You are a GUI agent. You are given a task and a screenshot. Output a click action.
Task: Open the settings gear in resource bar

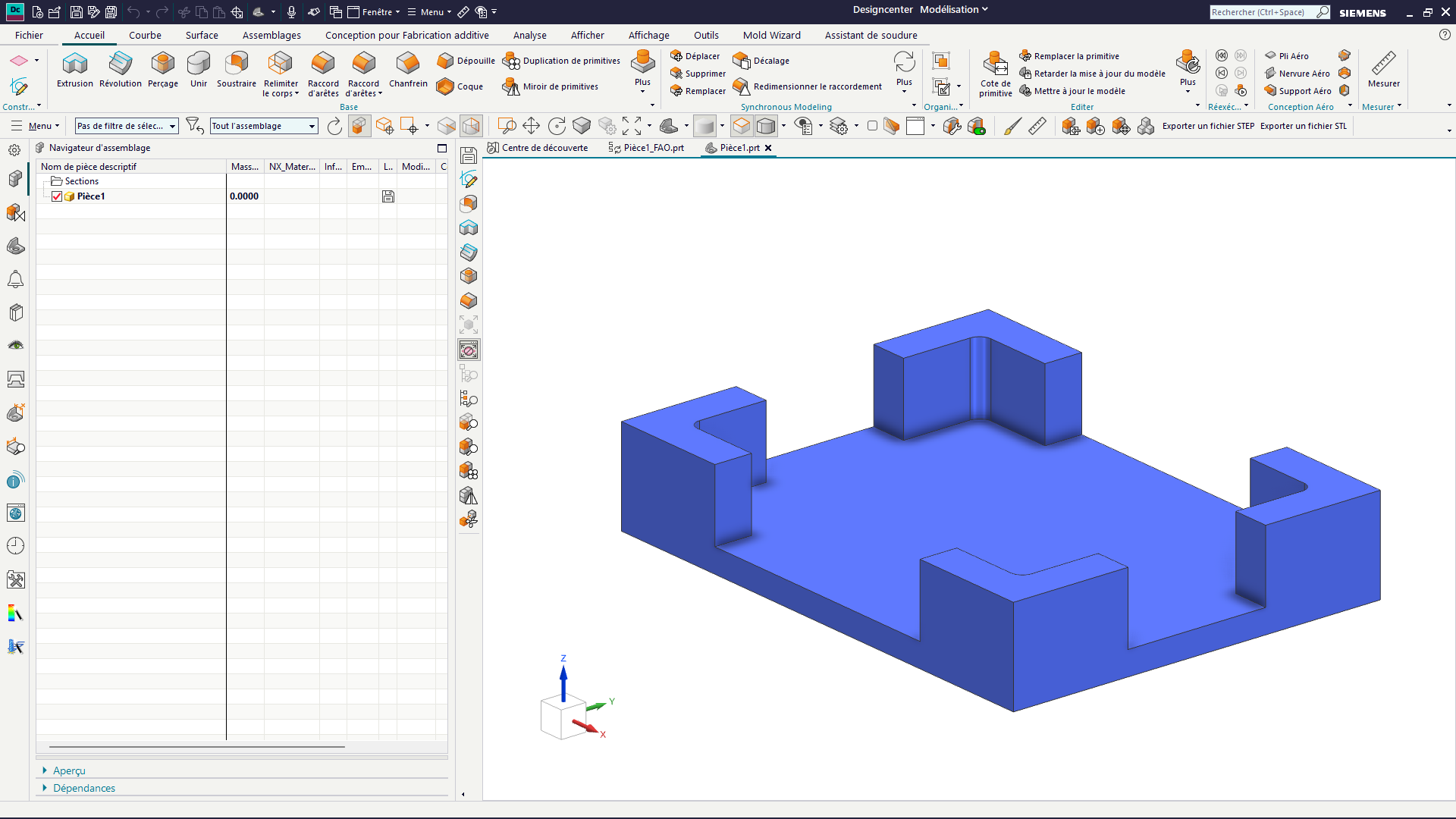[14, 150]
